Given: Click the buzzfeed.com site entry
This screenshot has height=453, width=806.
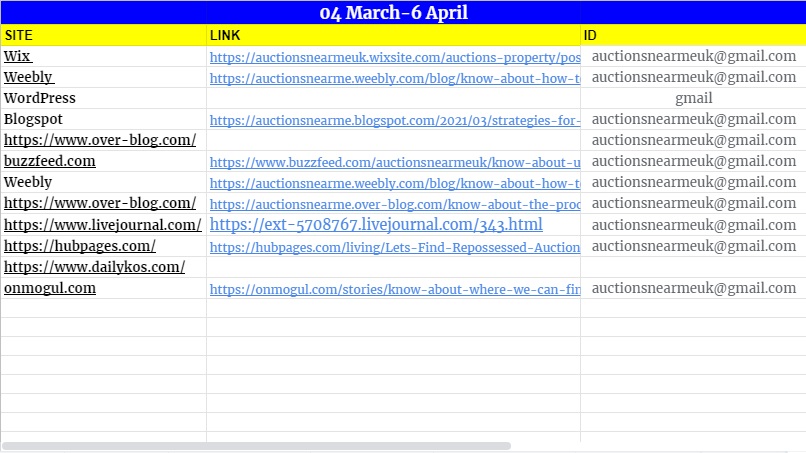Looking at the screenshot, I should click(50, 161).
